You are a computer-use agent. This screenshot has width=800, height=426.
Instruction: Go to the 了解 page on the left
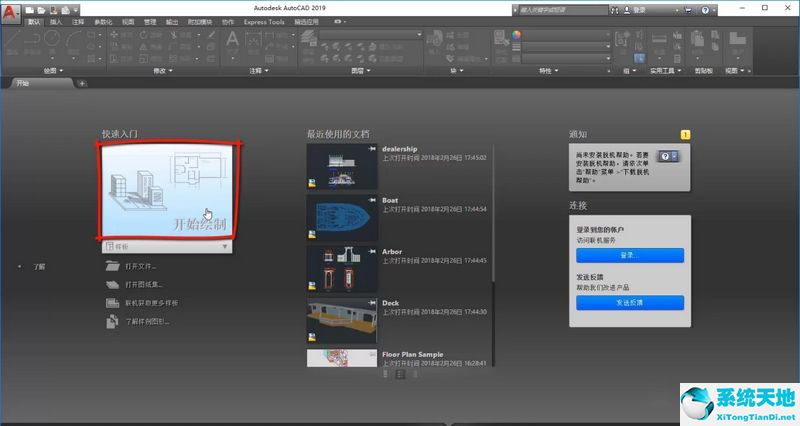[39, 266]
